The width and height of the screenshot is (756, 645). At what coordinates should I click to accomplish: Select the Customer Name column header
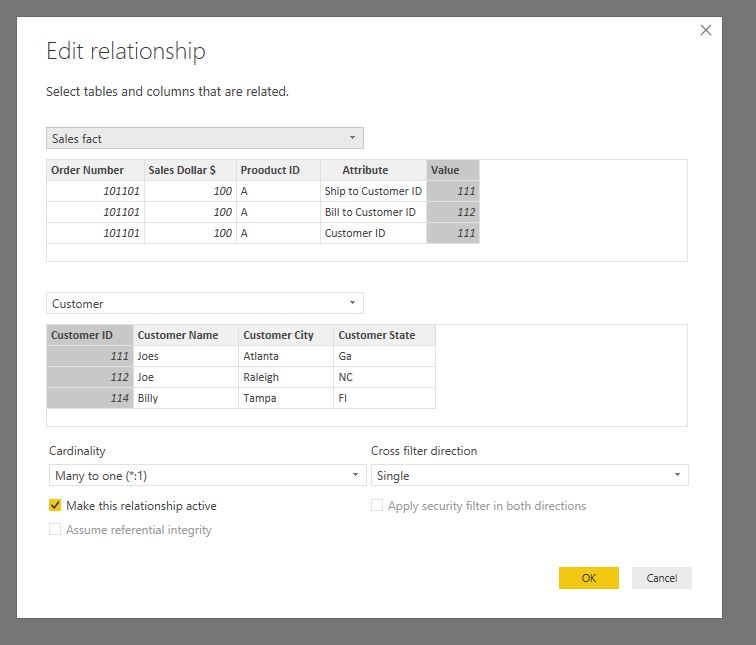click(186, 335)
